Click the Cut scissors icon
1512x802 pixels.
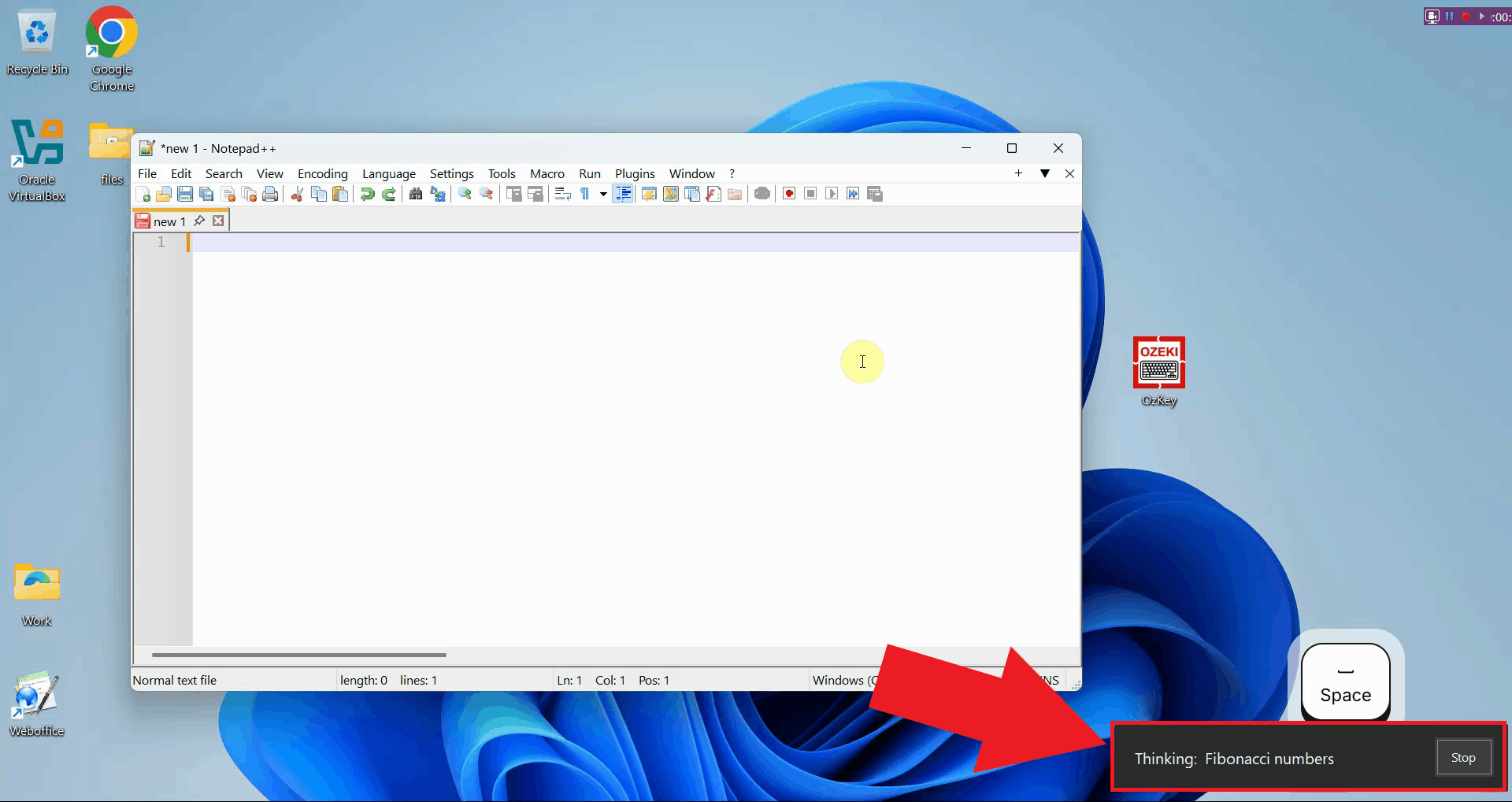[297, 195]
